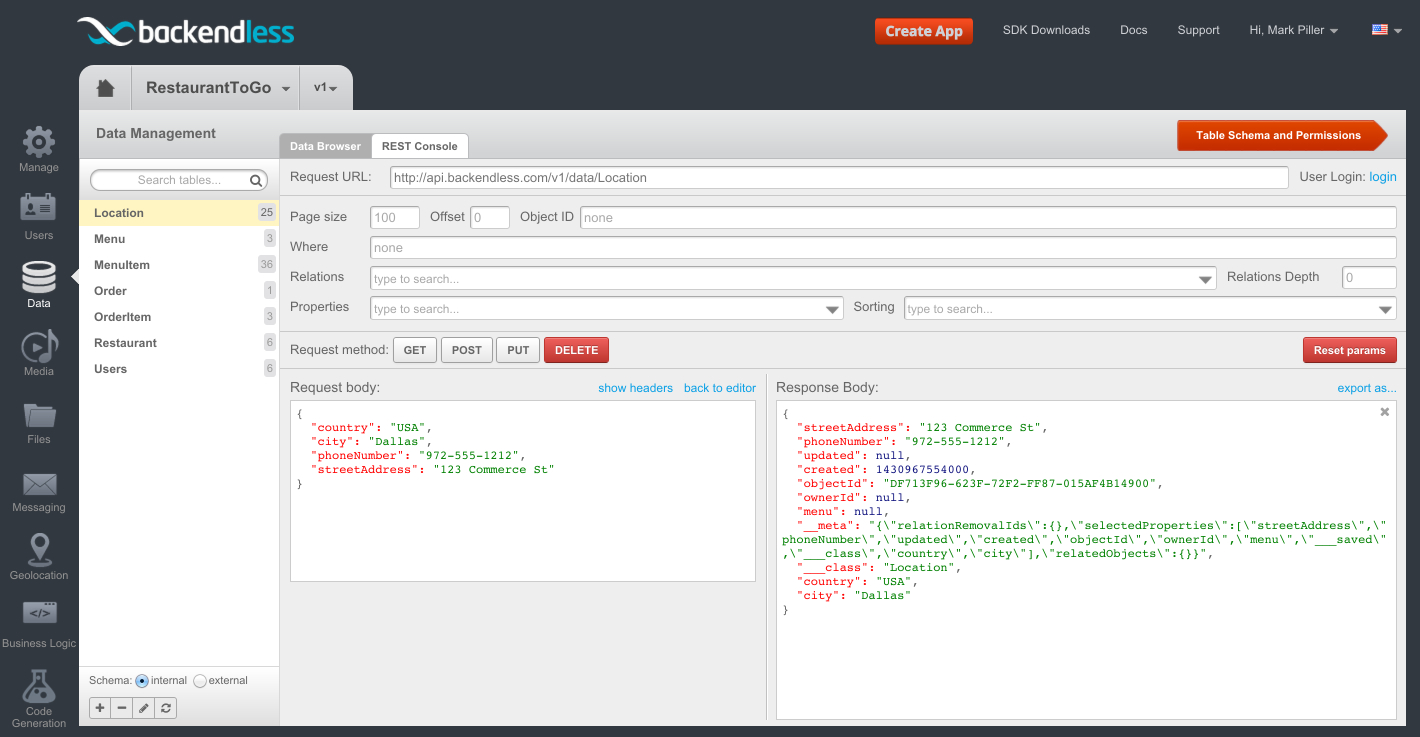
Task: Open Support in the top menu
Action: click(1198, 30)
